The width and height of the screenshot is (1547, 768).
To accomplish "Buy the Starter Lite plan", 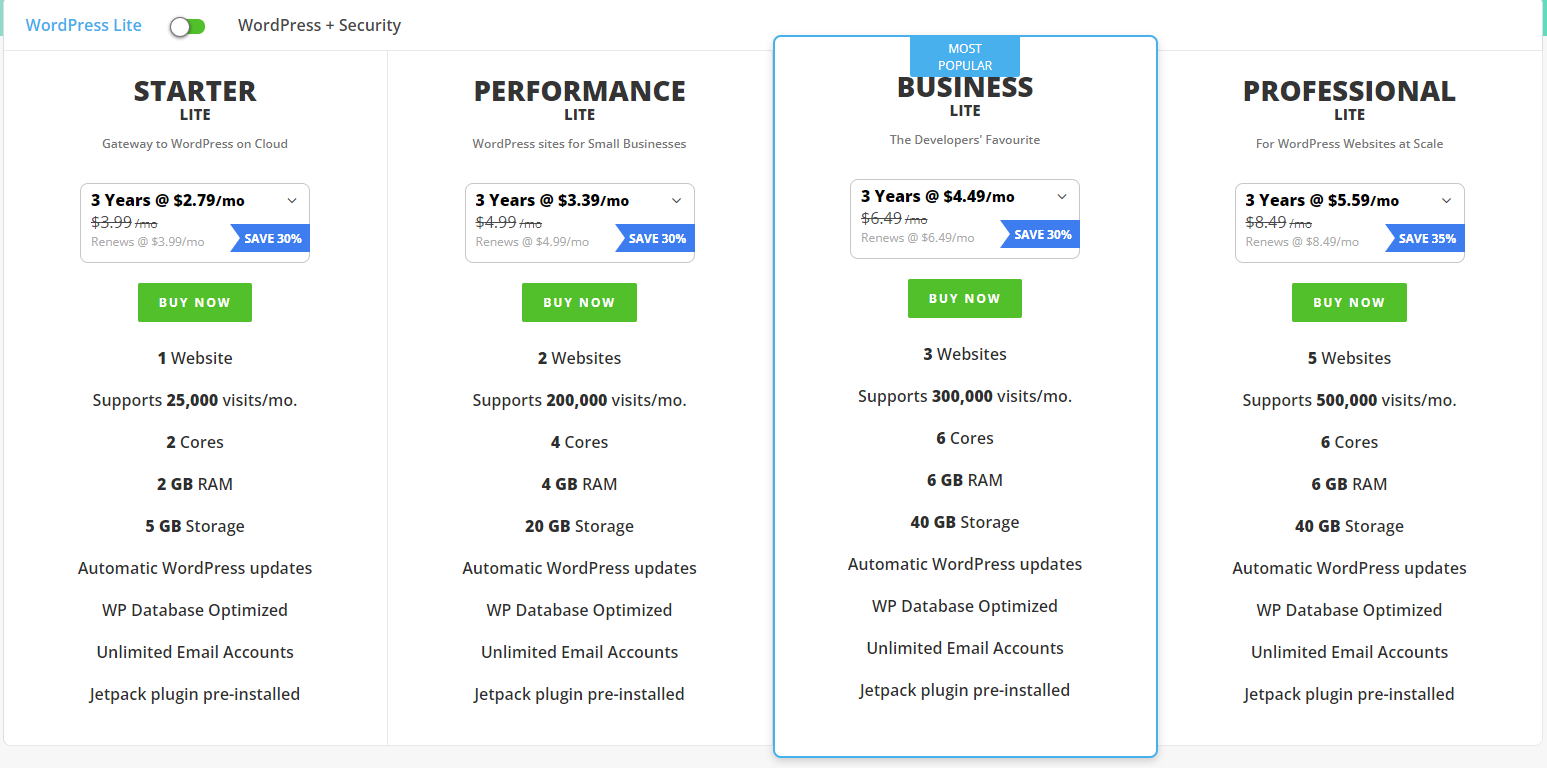I will click(x=195, y=303).
